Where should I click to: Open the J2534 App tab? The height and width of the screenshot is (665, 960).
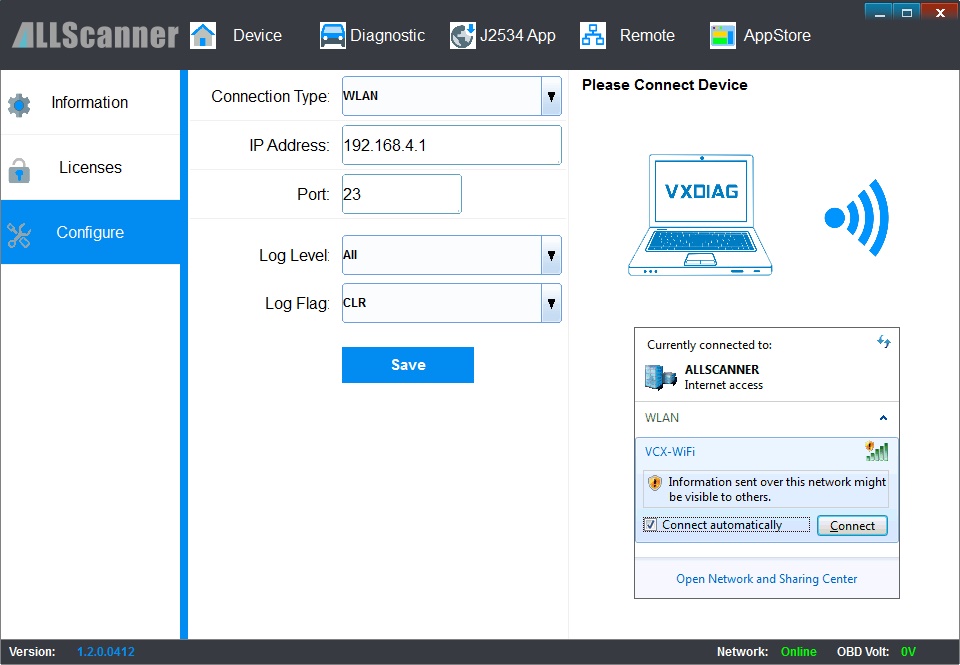coord(517,36)
